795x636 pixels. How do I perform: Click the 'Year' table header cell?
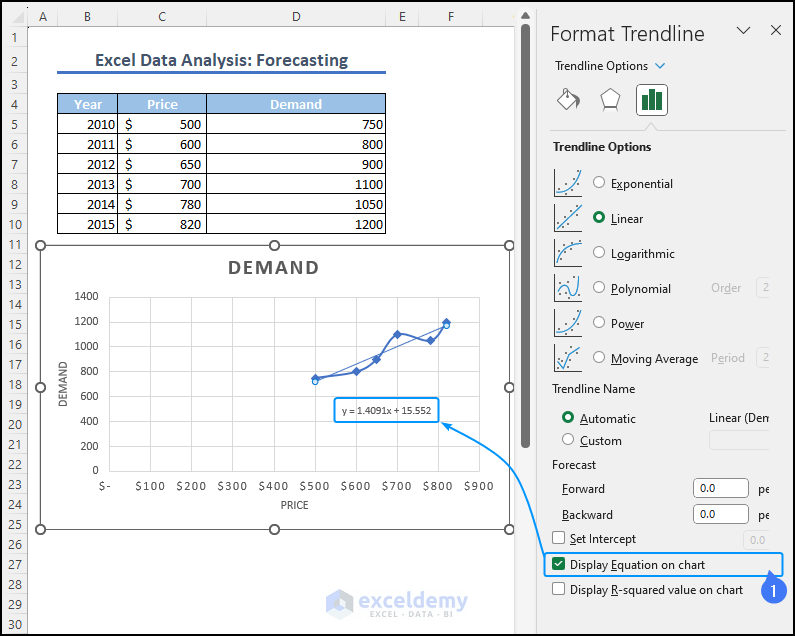point(88,104)
